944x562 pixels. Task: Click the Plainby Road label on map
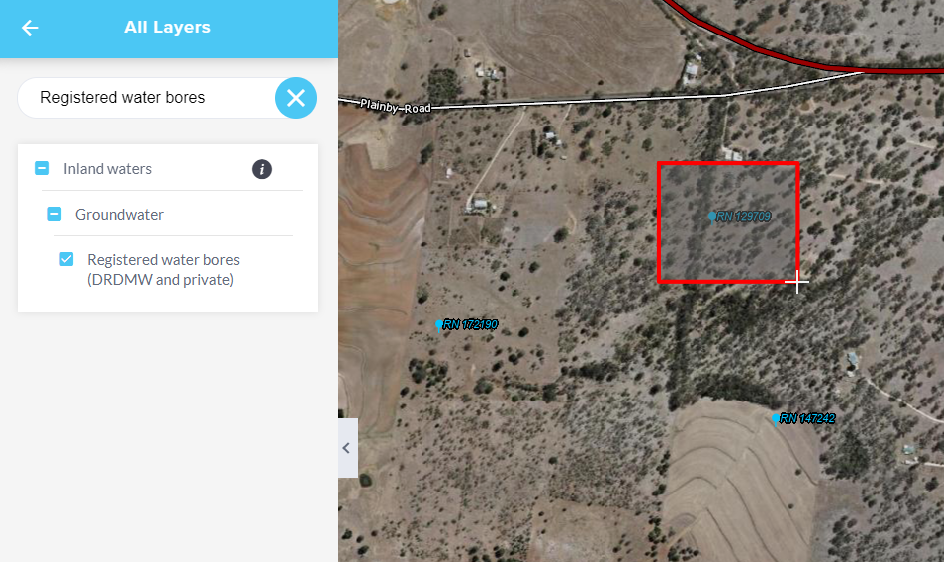[395, 107]
